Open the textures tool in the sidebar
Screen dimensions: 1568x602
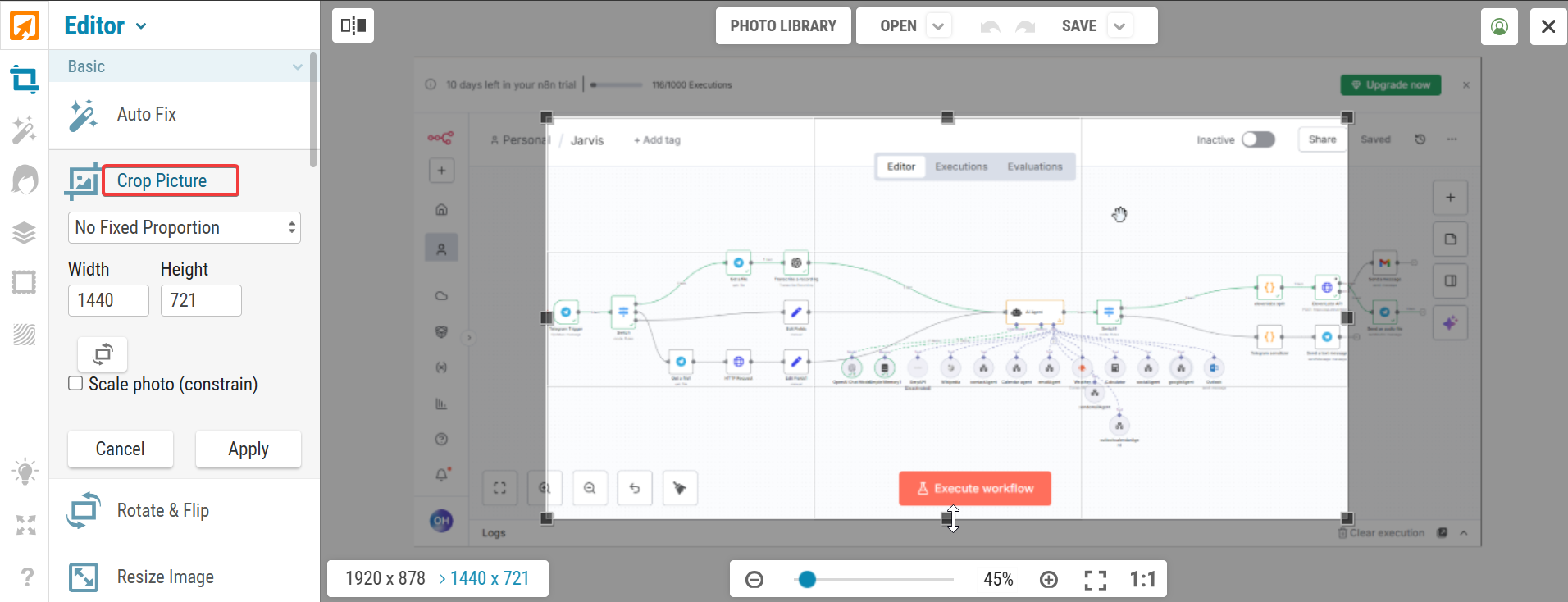pyautogui.click(x=25, y=334)
